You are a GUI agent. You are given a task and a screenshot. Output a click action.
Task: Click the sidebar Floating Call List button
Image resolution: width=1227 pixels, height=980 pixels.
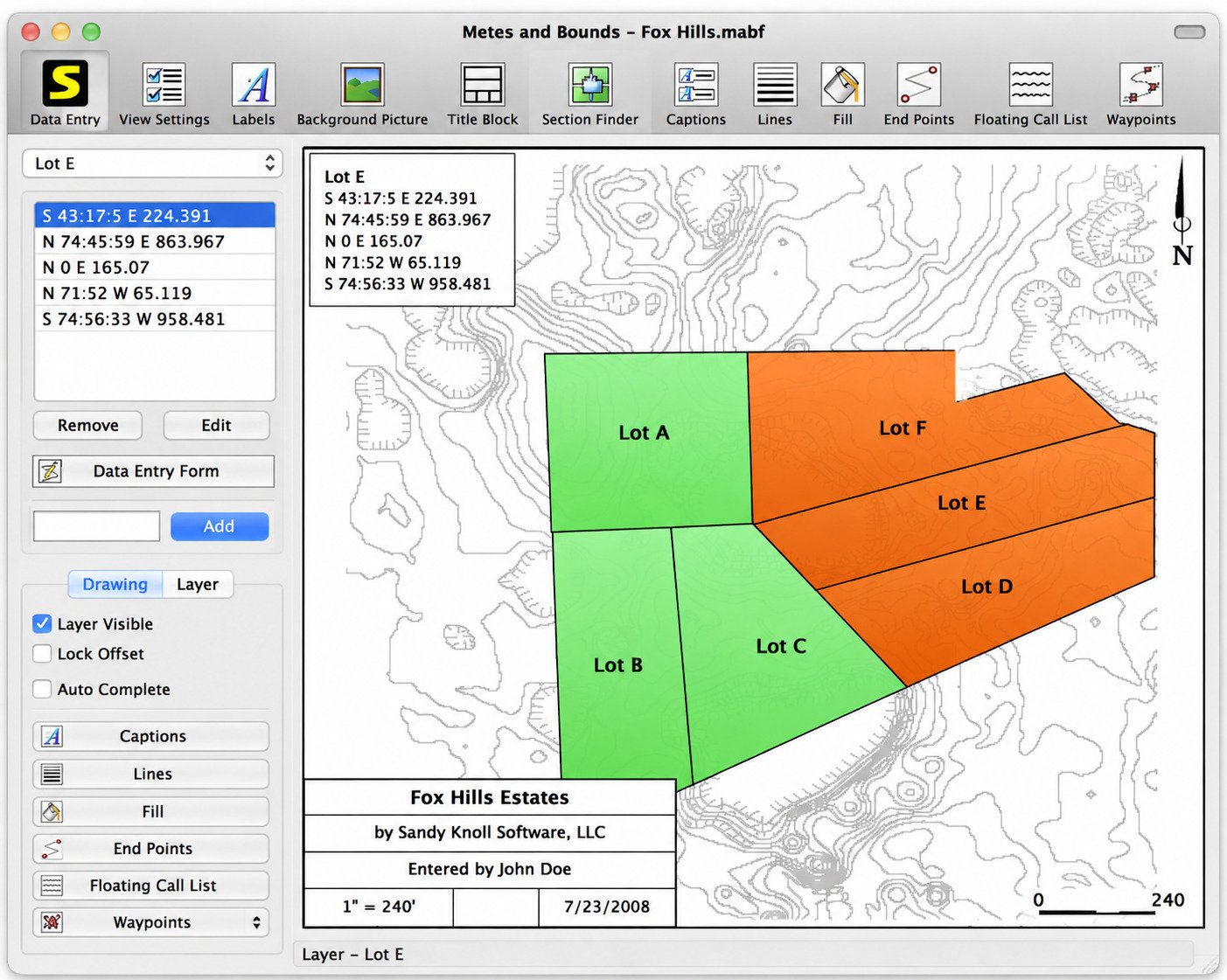(150, 886)
